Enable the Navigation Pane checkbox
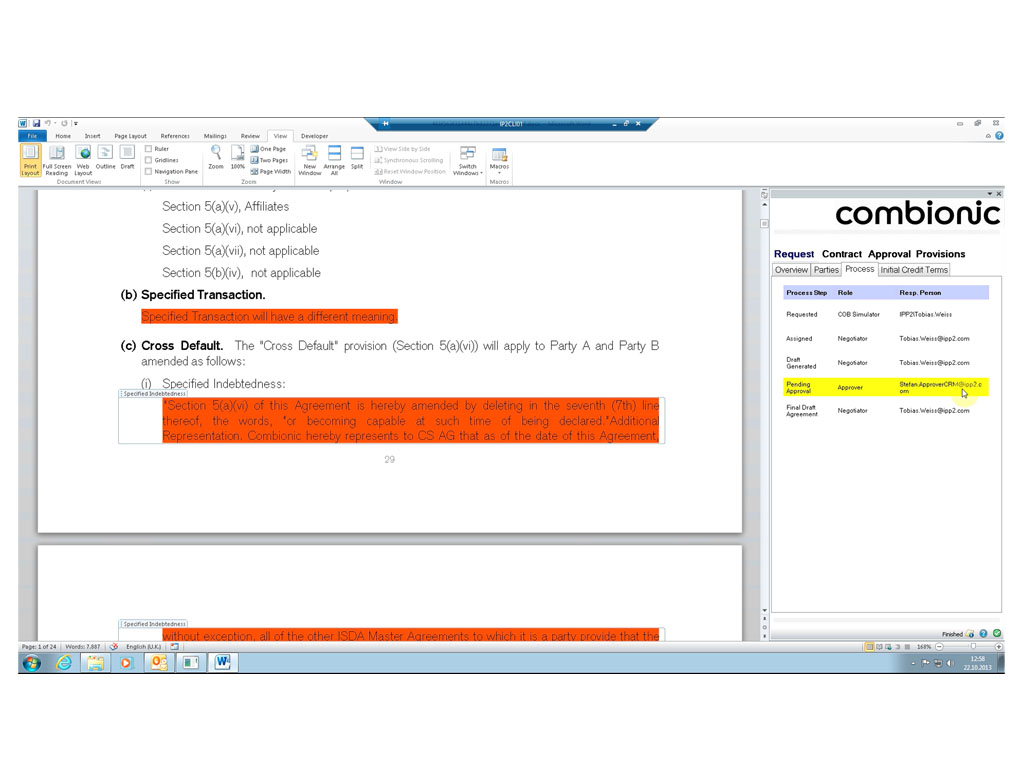The width and height of the screenshot is (1024, 768). tap(149, 171)
